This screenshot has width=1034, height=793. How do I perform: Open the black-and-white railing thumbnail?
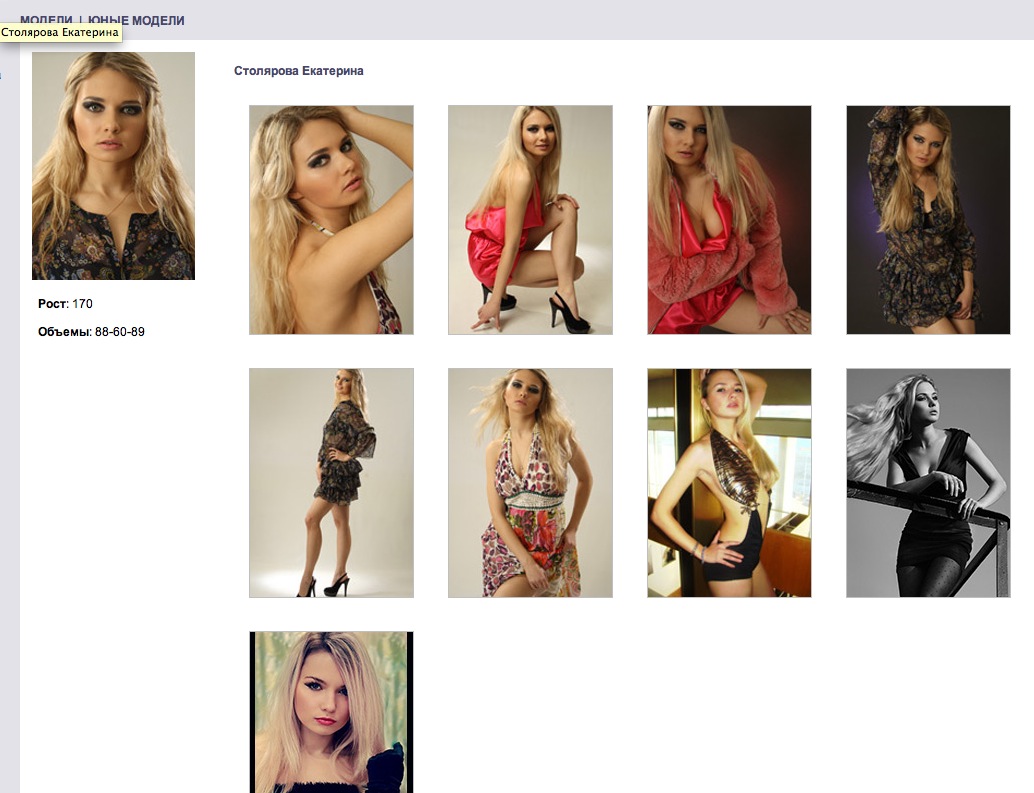[928, 483]
